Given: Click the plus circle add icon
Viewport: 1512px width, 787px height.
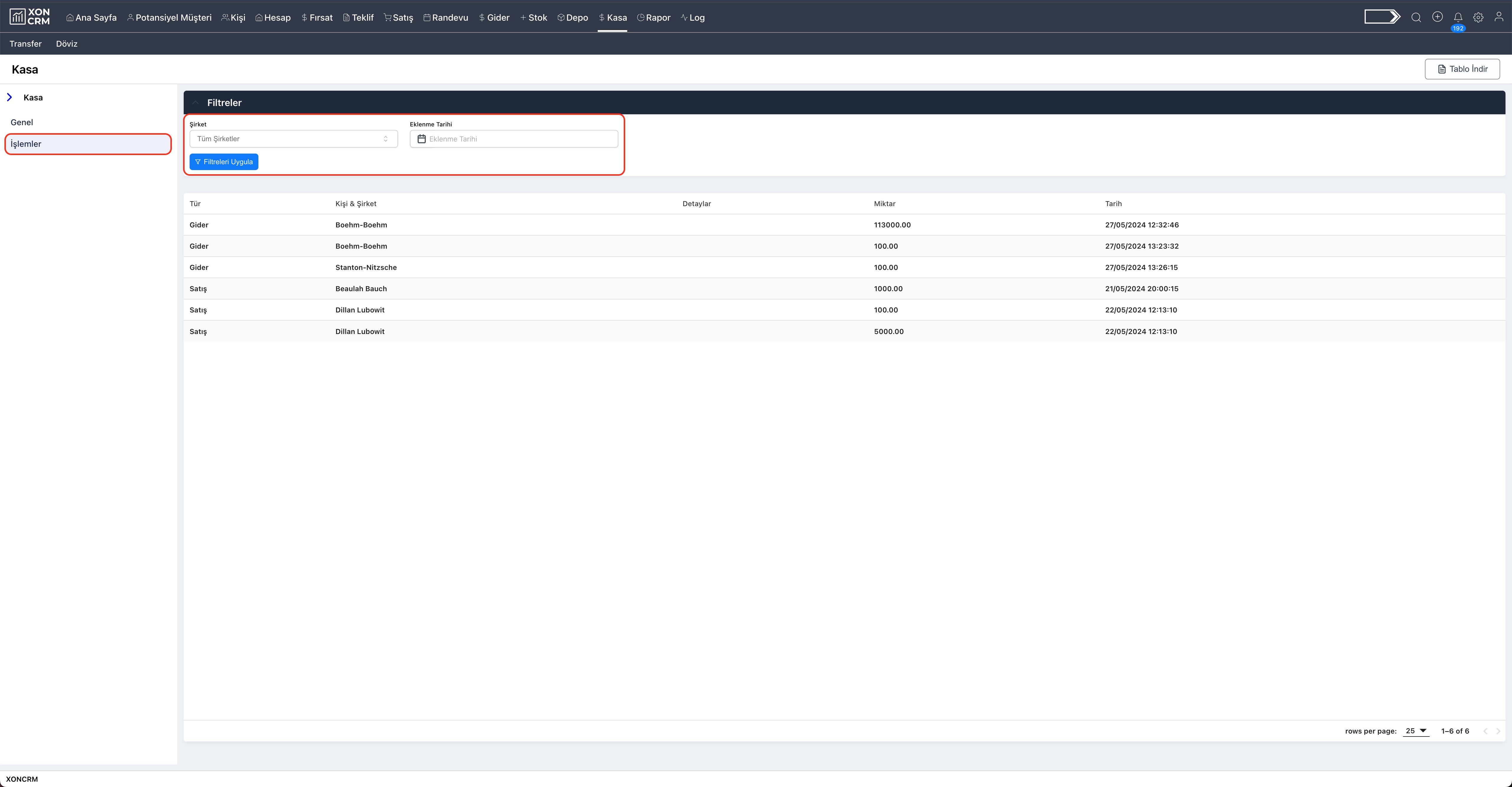Looking at the screenshot, I should pos(1437,17).
